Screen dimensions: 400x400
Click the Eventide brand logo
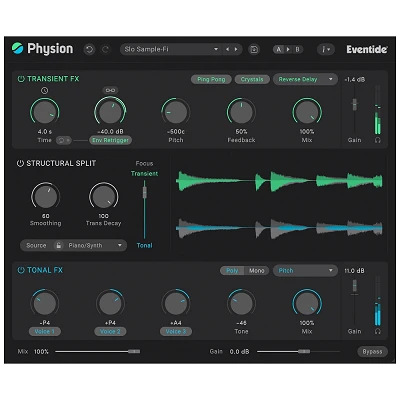[x=366, y=49]
